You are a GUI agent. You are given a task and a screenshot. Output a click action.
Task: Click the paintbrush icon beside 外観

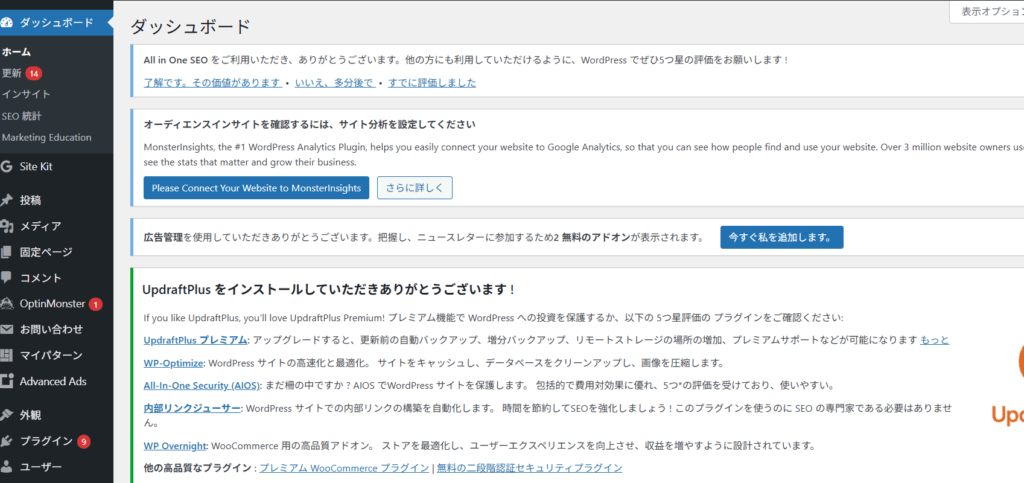6,414
